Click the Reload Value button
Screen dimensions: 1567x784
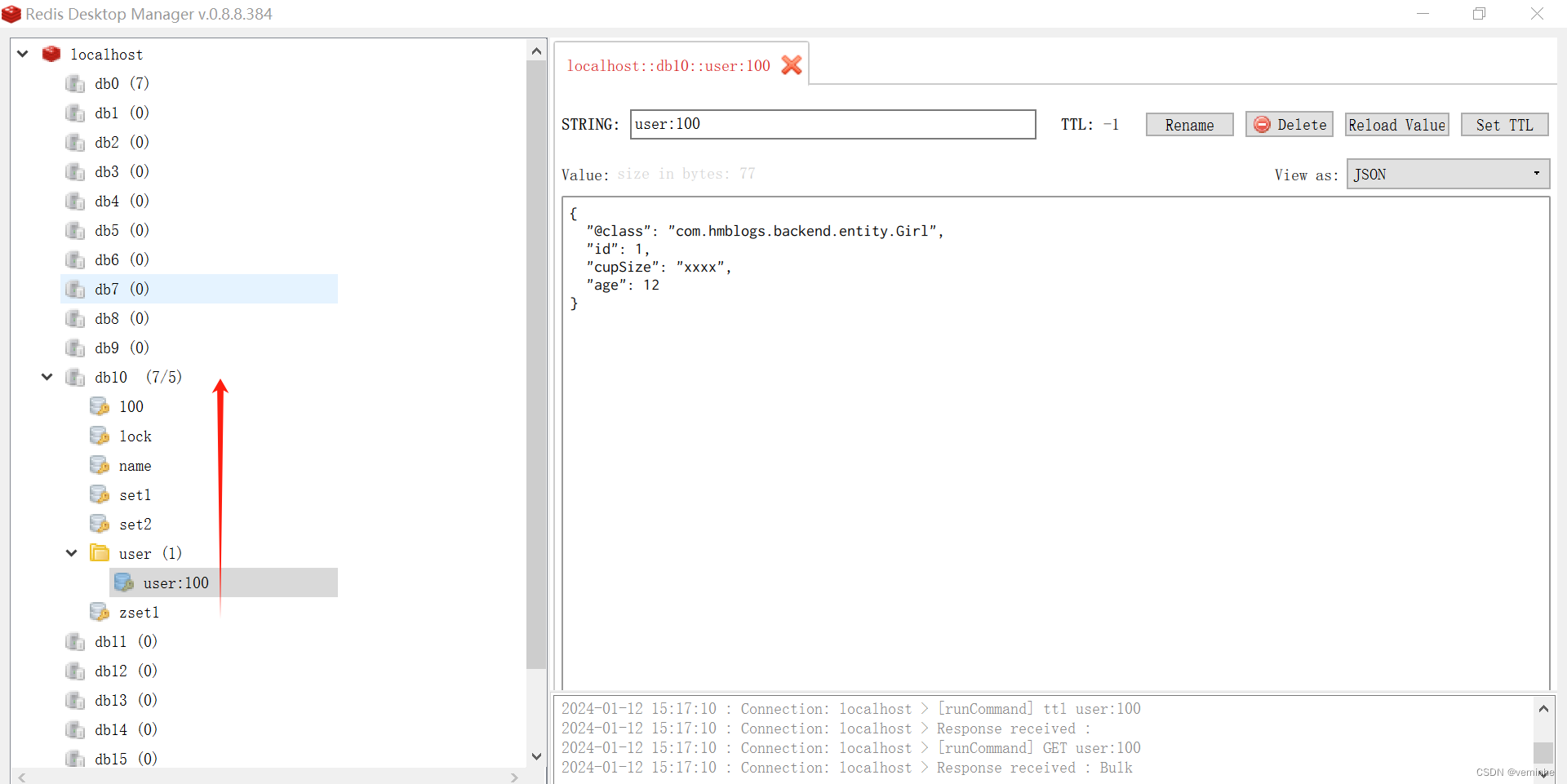point(1396,125)
